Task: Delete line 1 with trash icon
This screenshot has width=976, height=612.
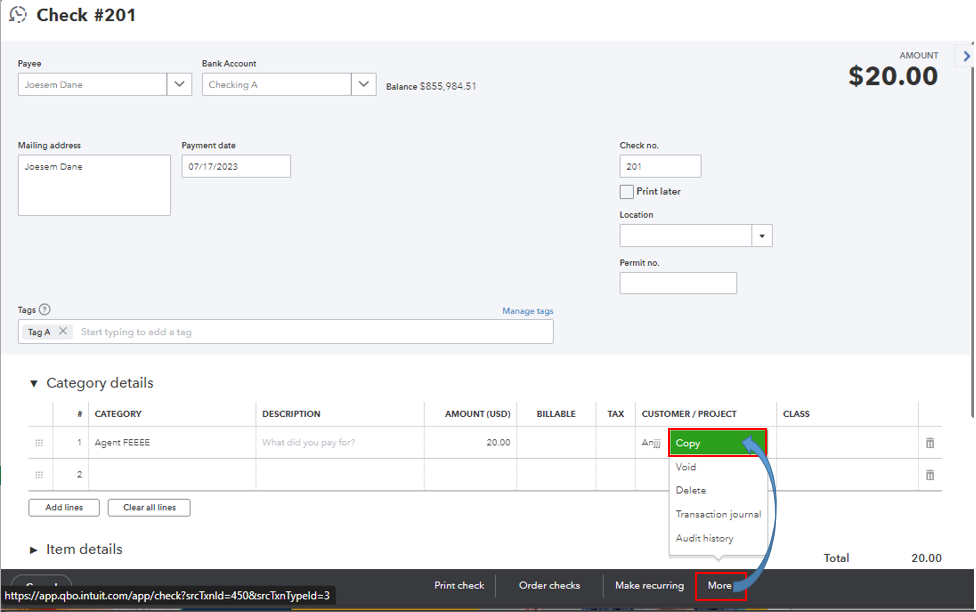Action: [x=929, y=443]
